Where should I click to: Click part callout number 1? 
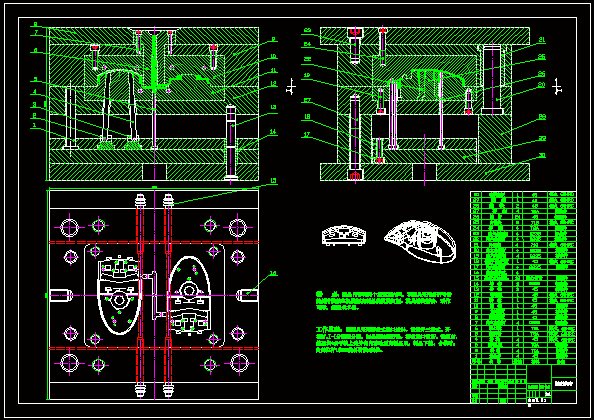point(34,124)
